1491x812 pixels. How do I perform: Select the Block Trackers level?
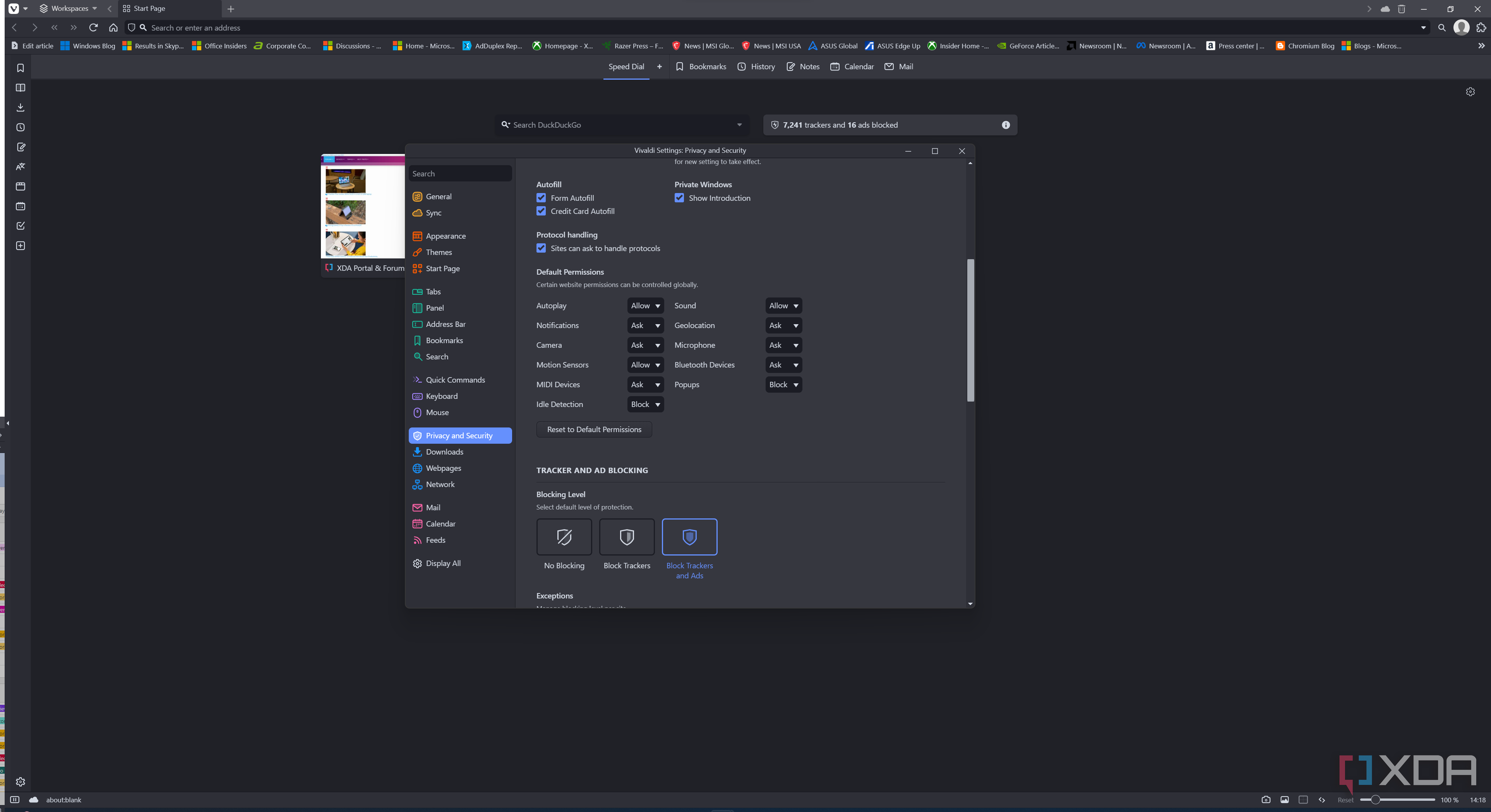point(627,537)
